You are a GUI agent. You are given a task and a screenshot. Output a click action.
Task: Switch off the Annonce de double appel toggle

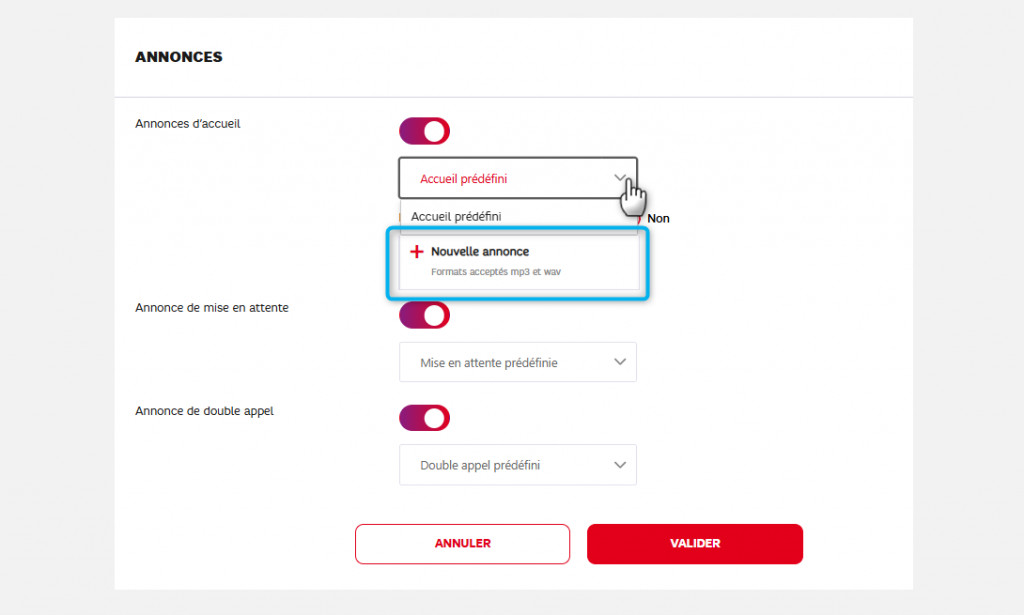pyautogui.click(x=425, y=418)
